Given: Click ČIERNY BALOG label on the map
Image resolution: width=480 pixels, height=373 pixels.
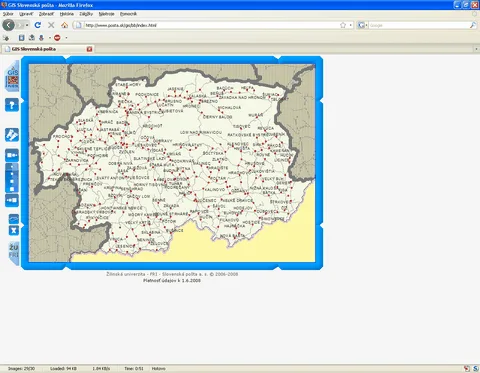Looking at the screenshot, I should point(218,117).
